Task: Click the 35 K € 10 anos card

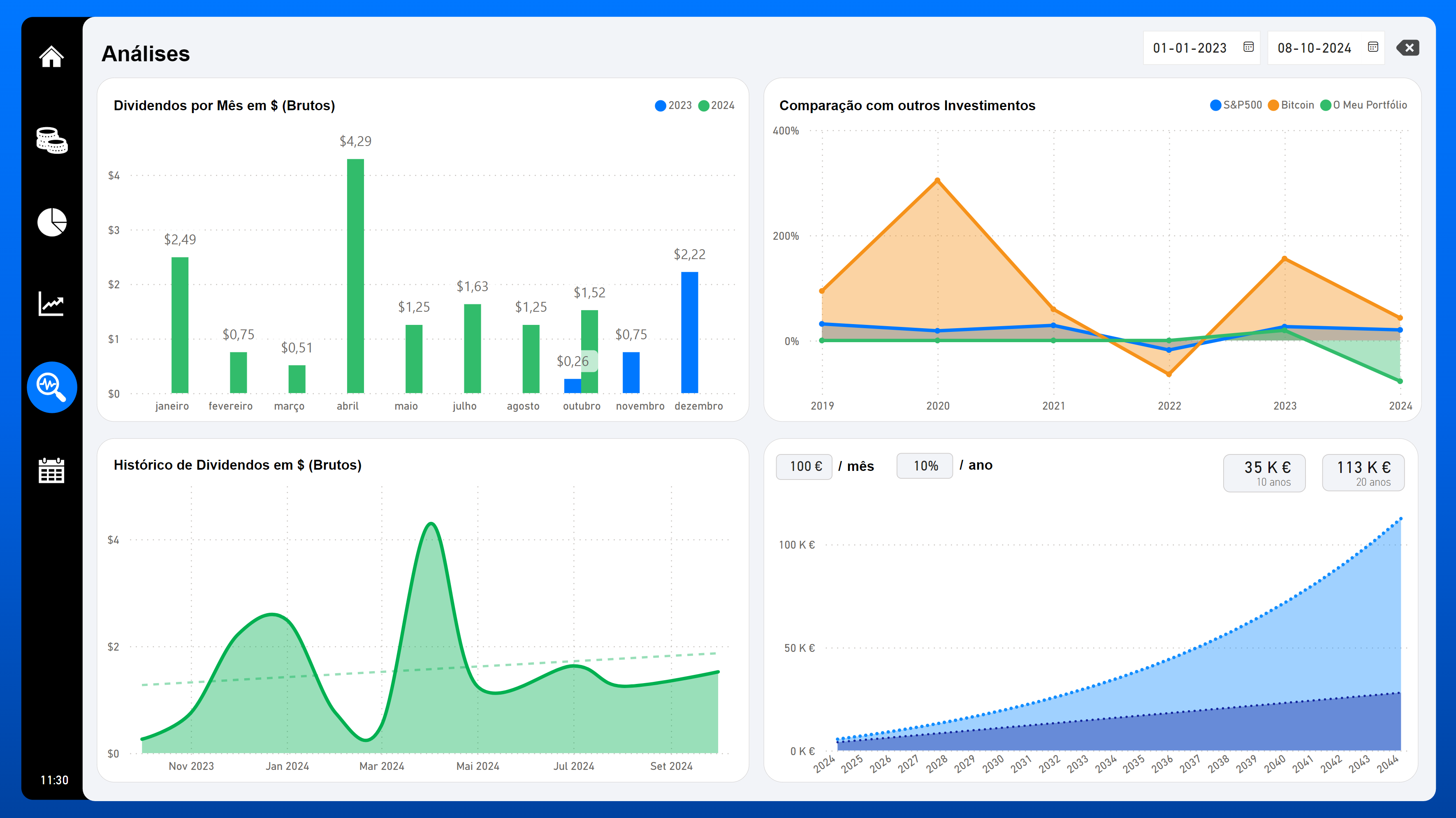Action: click(x=1264, y=473)
